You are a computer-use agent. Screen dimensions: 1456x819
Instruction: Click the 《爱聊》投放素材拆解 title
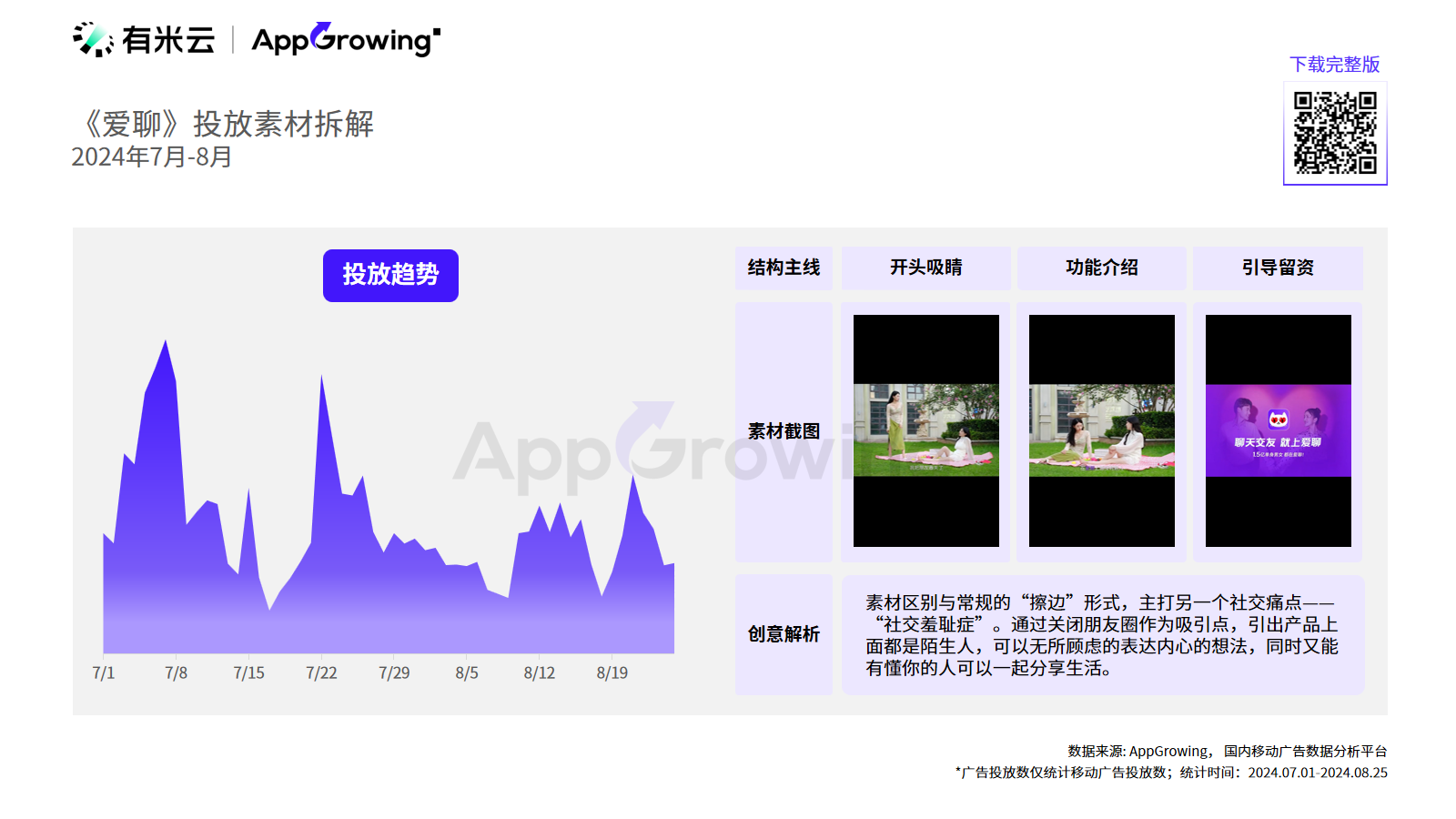coord(224,124)
